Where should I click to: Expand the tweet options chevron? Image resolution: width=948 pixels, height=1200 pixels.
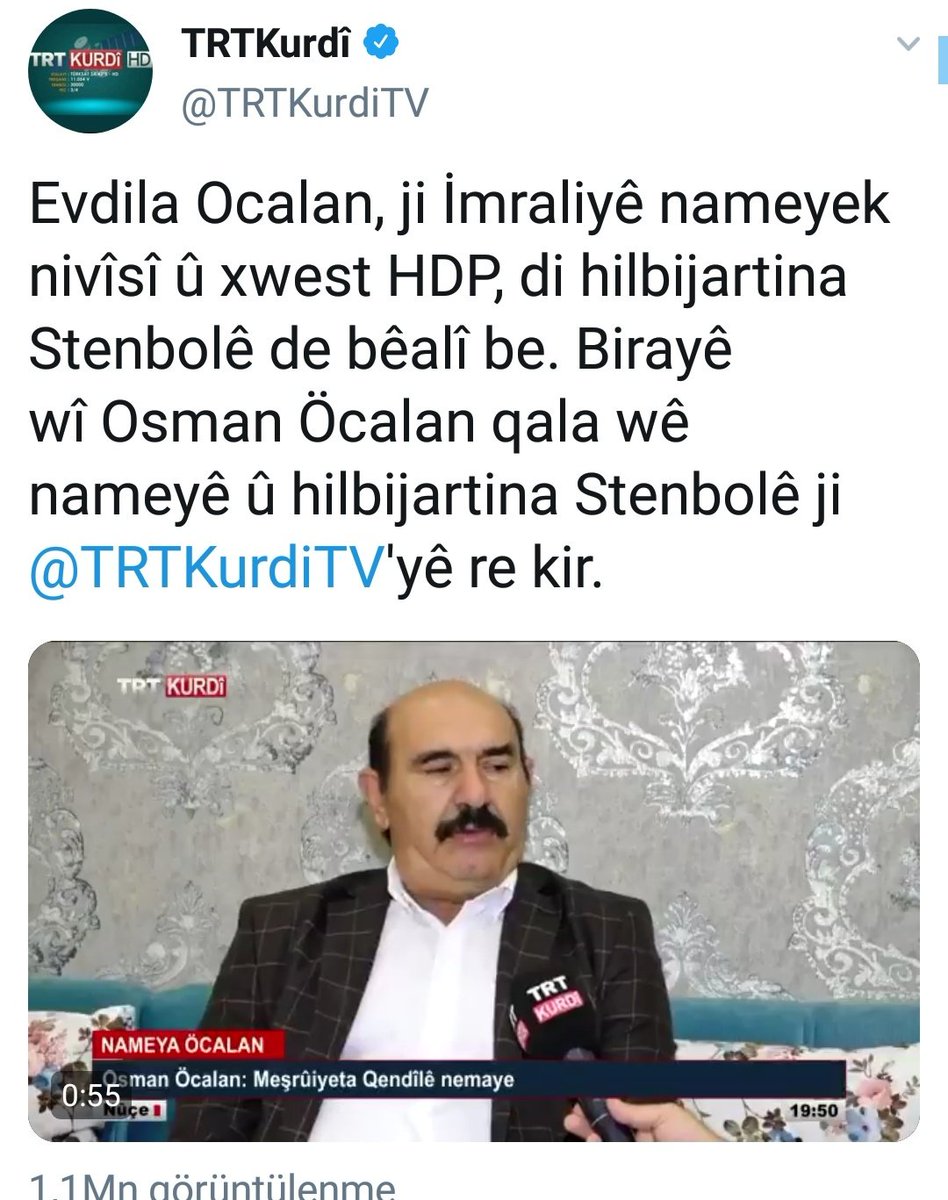908,44
